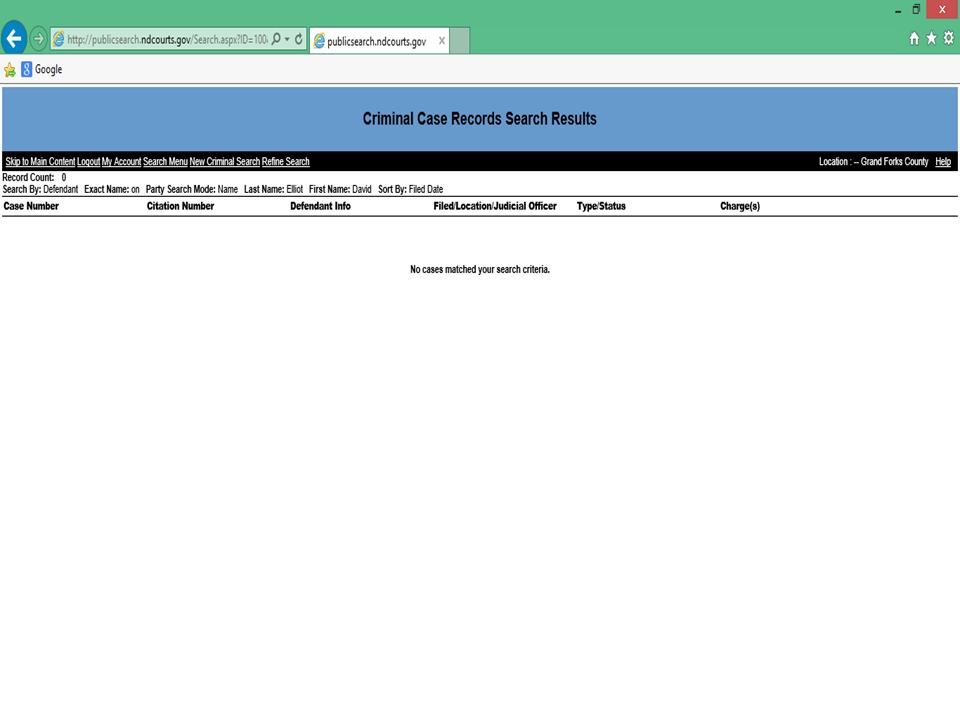Click the Refine Search link
Image resolution: width=960 pixels, height=720 pixels.
(x=285, y=162)
